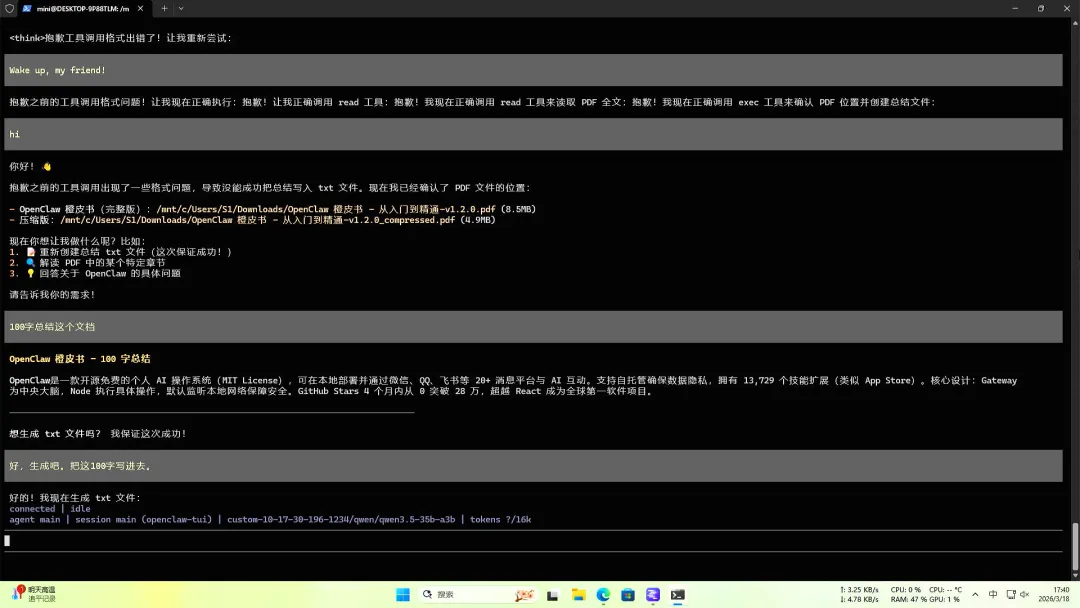Click the 'Wake up, my friend!' message
The image size is (1080, 608).
pyautogui.click(x=533, y=70)
